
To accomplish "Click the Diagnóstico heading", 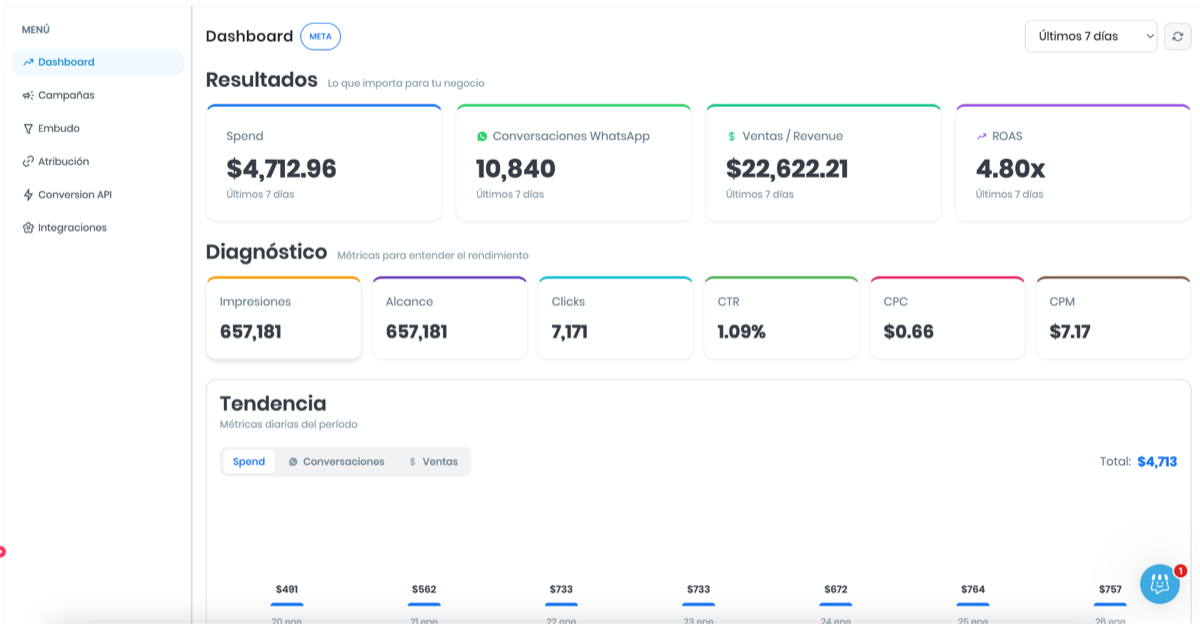I will tap(267, 252).
